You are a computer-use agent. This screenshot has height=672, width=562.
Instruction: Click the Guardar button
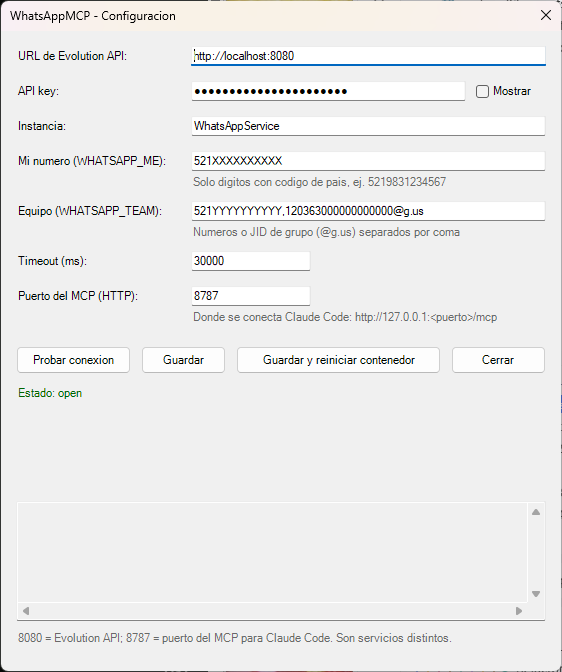pos(183,360)
